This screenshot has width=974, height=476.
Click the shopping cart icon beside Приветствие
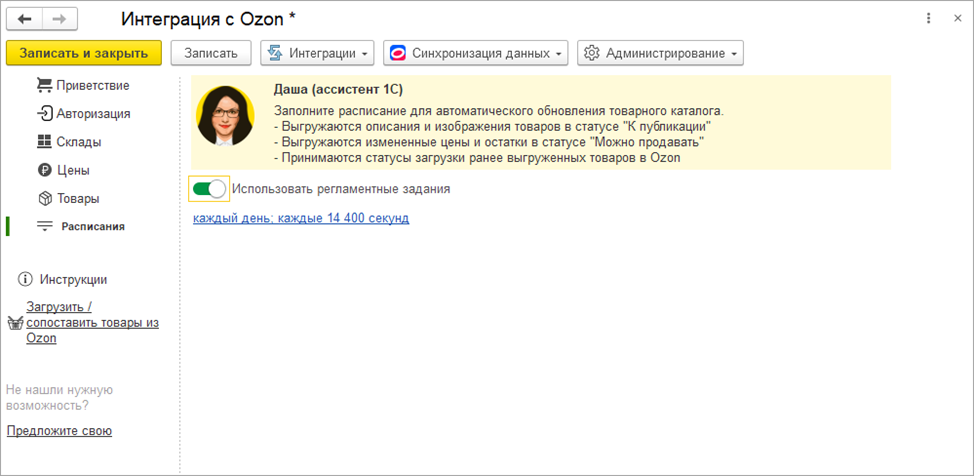pos(44,85)
